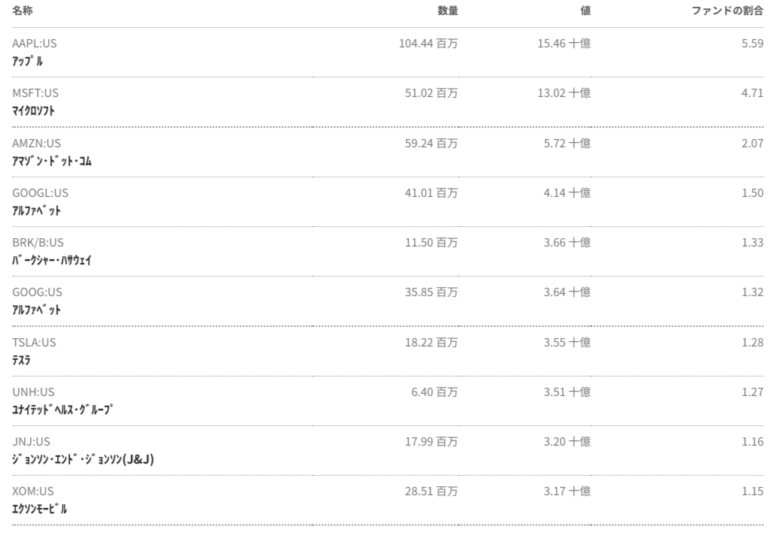Viewport: 780px width, 535px height.
Task: Open the AMZN:US ticker link
Action: pyautogui.click(x=36, y=143)
